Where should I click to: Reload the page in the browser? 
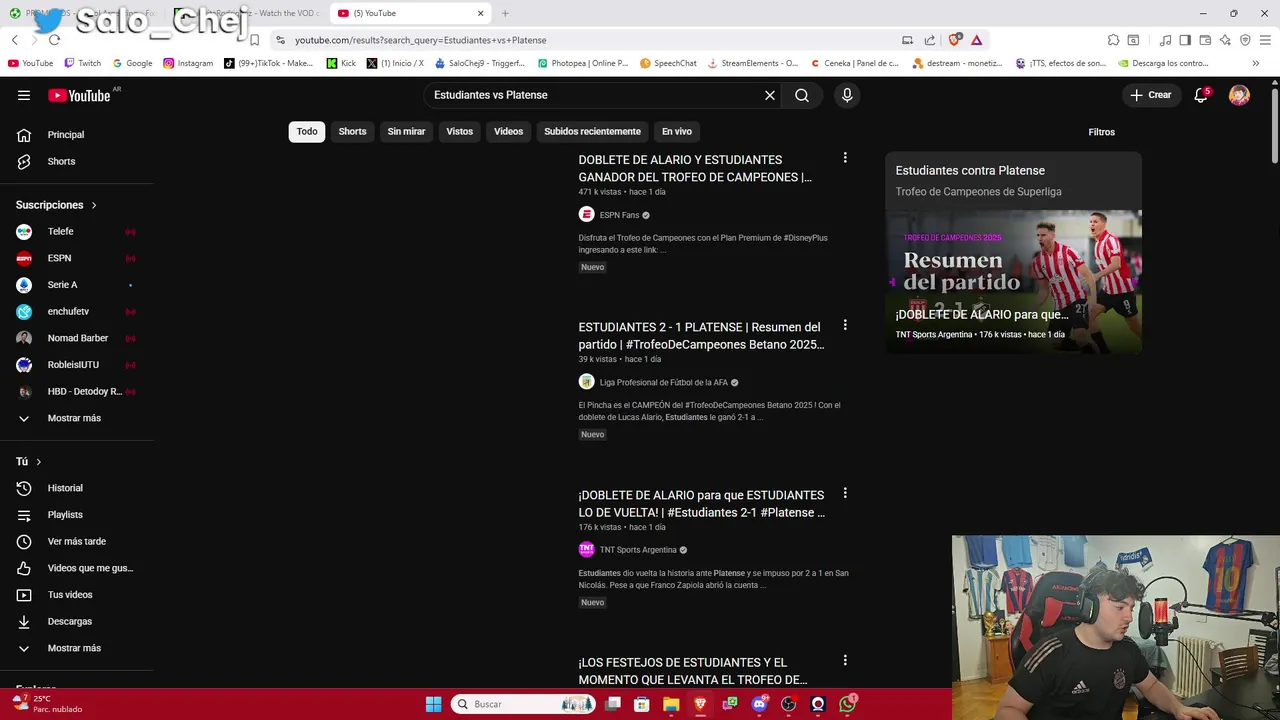click(54, 40)
